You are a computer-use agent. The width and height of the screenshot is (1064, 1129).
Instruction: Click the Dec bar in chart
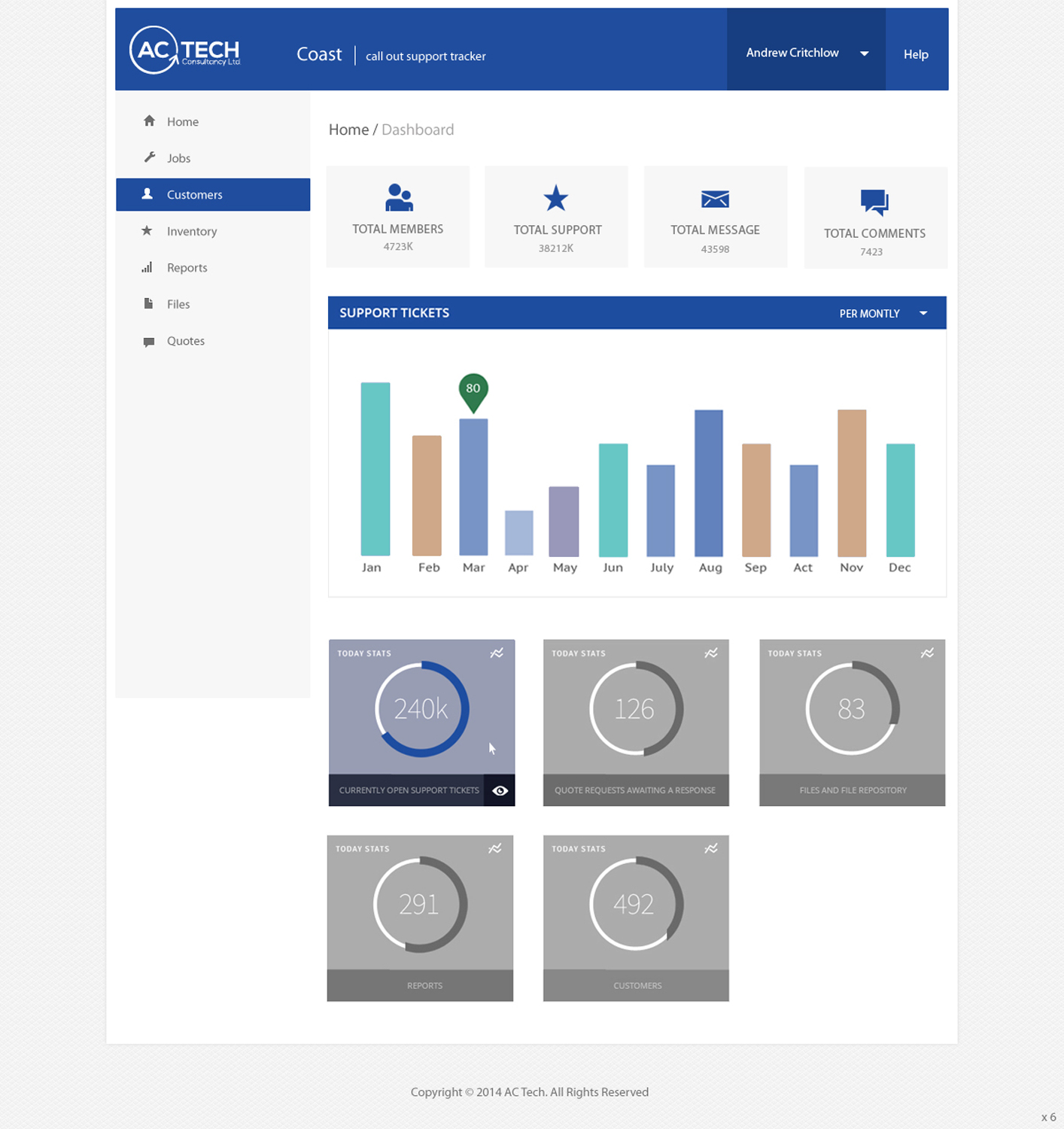pos(901,500)
